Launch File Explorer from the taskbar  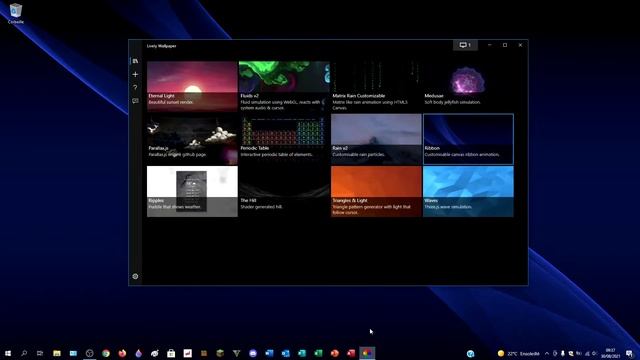(57, 353)
